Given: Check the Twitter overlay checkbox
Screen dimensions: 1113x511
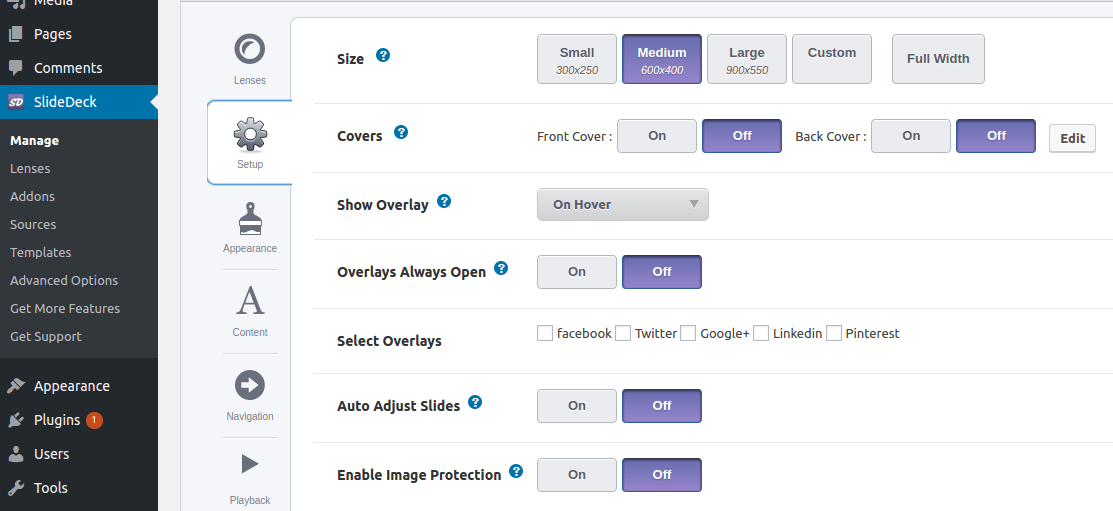Looking at the screenshot, I should [x=623, y=333].
